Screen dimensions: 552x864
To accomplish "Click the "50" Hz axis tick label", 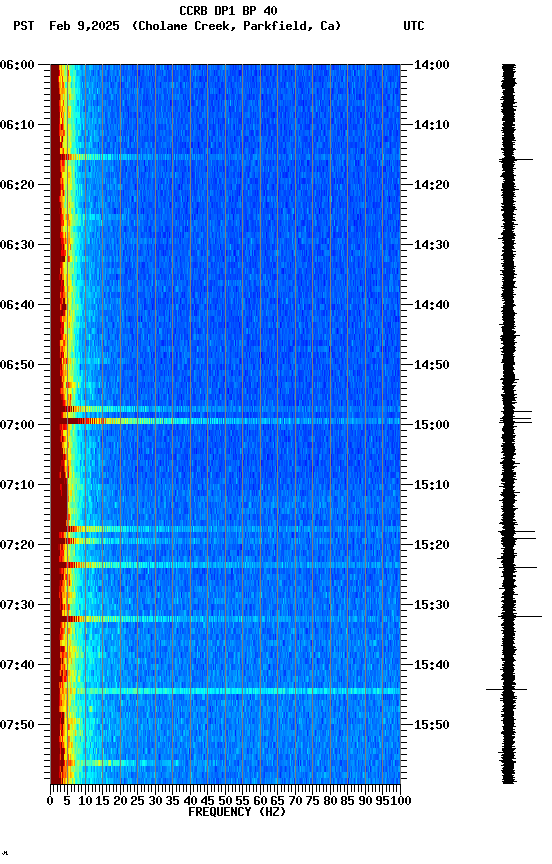I will click(225, 802).
